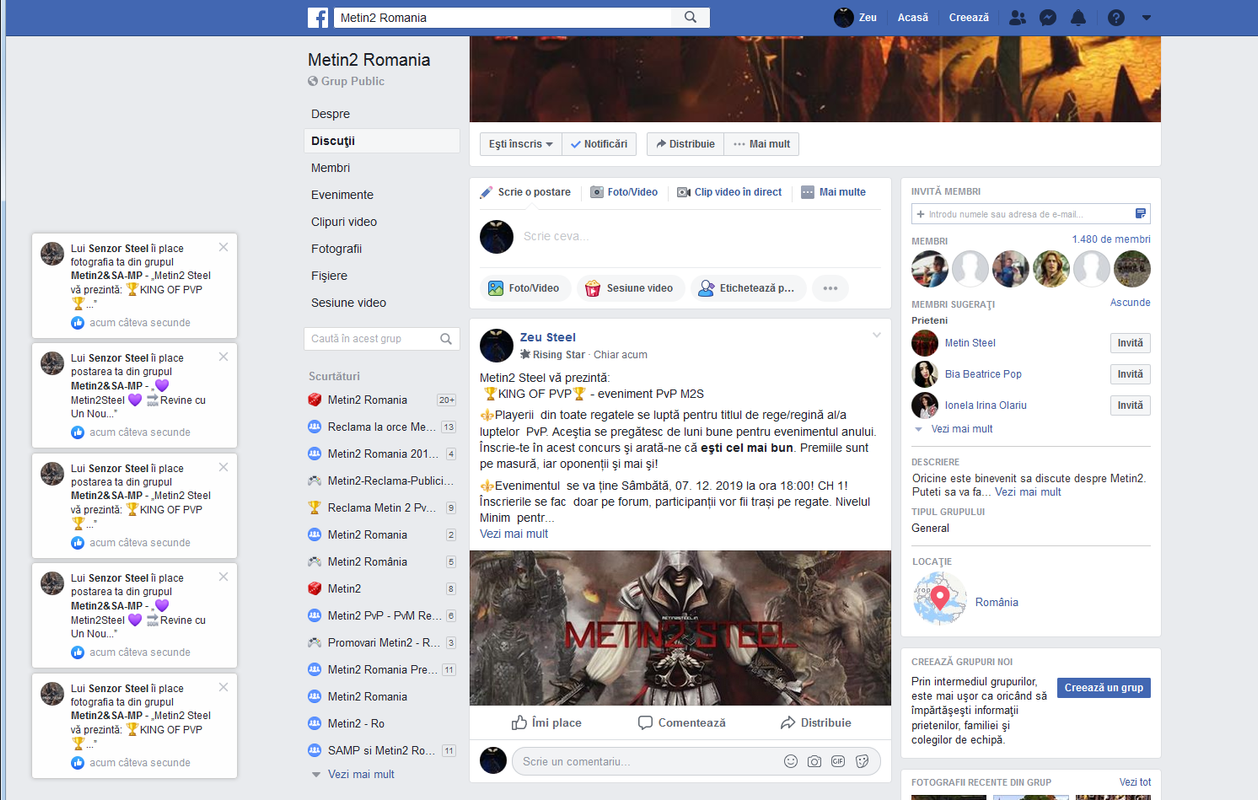Expand the description Vezi mai mult link
Image resolution: width=1258 pixels, height=800 pixels.
pos(1028,492)
